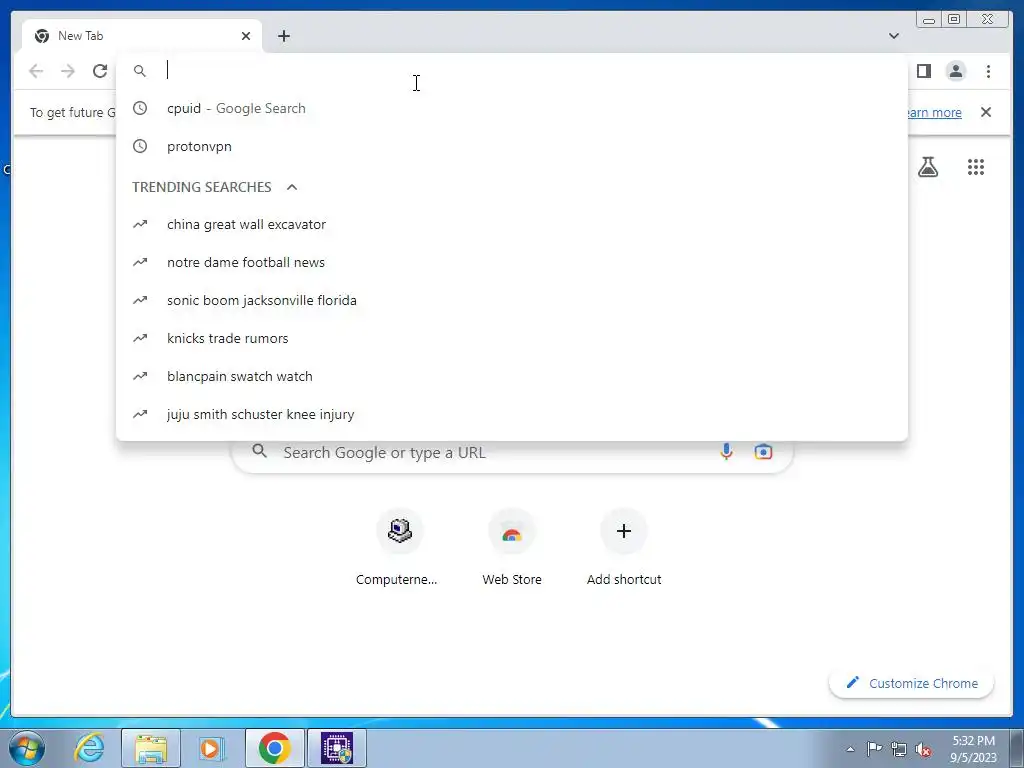The width and height of the screenshot is (1024, 768).
Task: Launch Internet Explorer from taskbar
Action: tap(89, 748)
